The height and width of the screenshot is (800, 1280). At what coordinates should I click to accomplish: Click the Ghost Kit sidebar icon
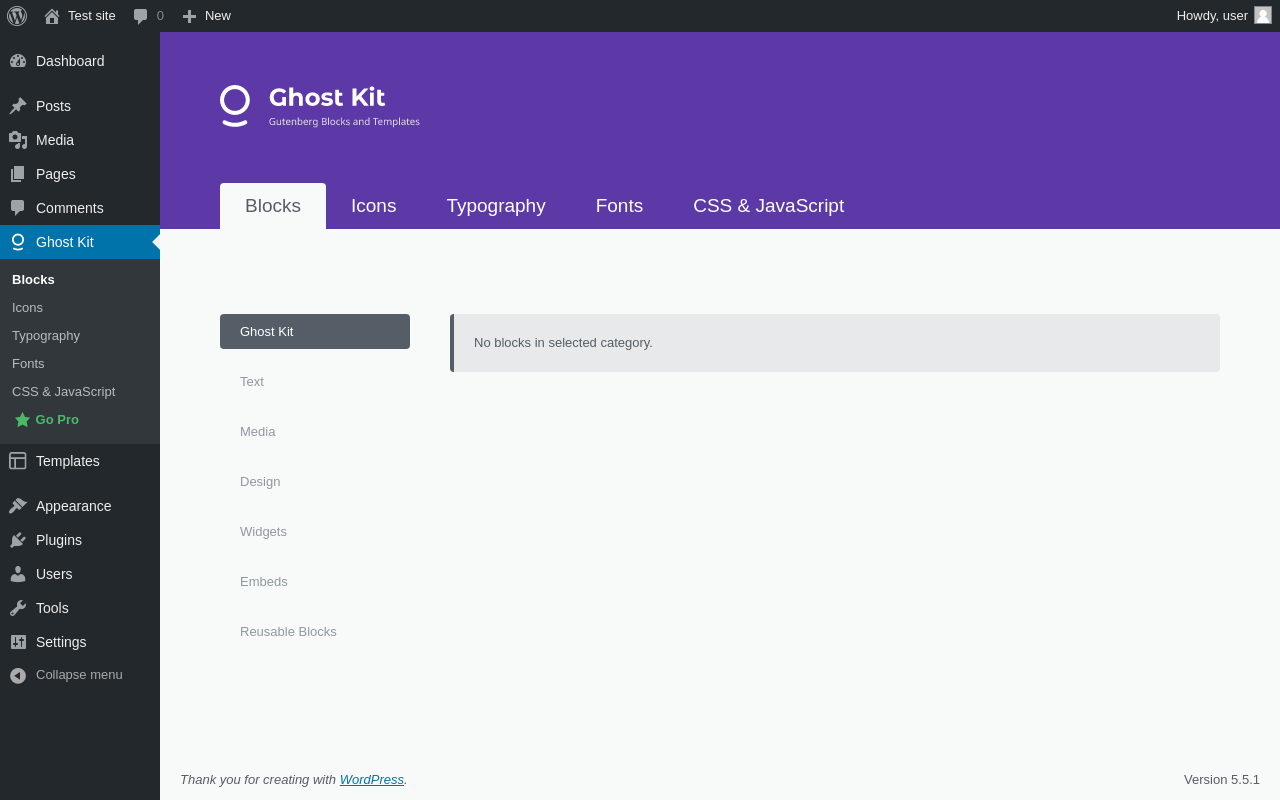click(x=18, y=242)
